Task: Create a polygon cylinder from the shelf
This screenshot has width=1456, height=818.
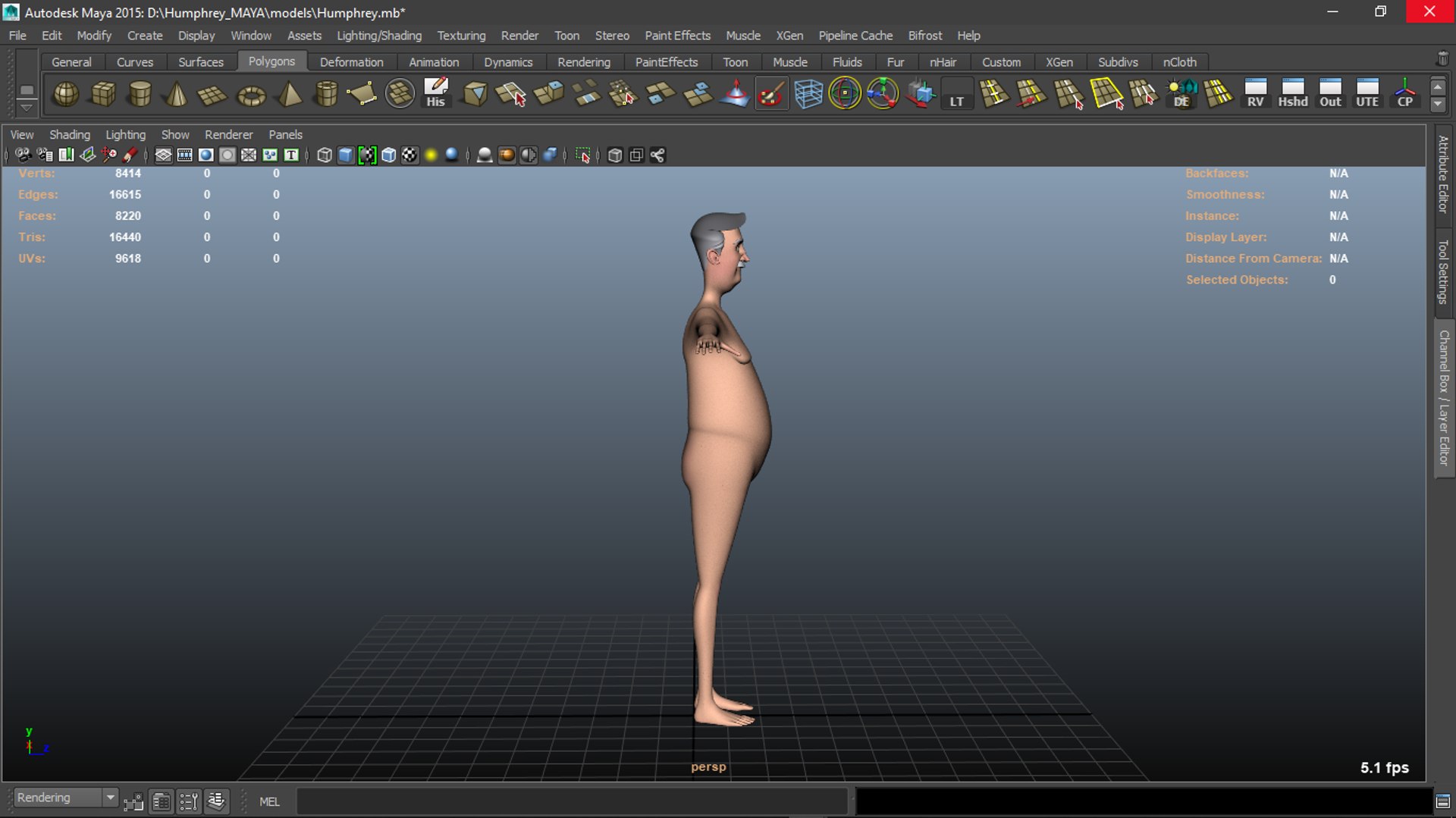Action: tap(140, 94)
